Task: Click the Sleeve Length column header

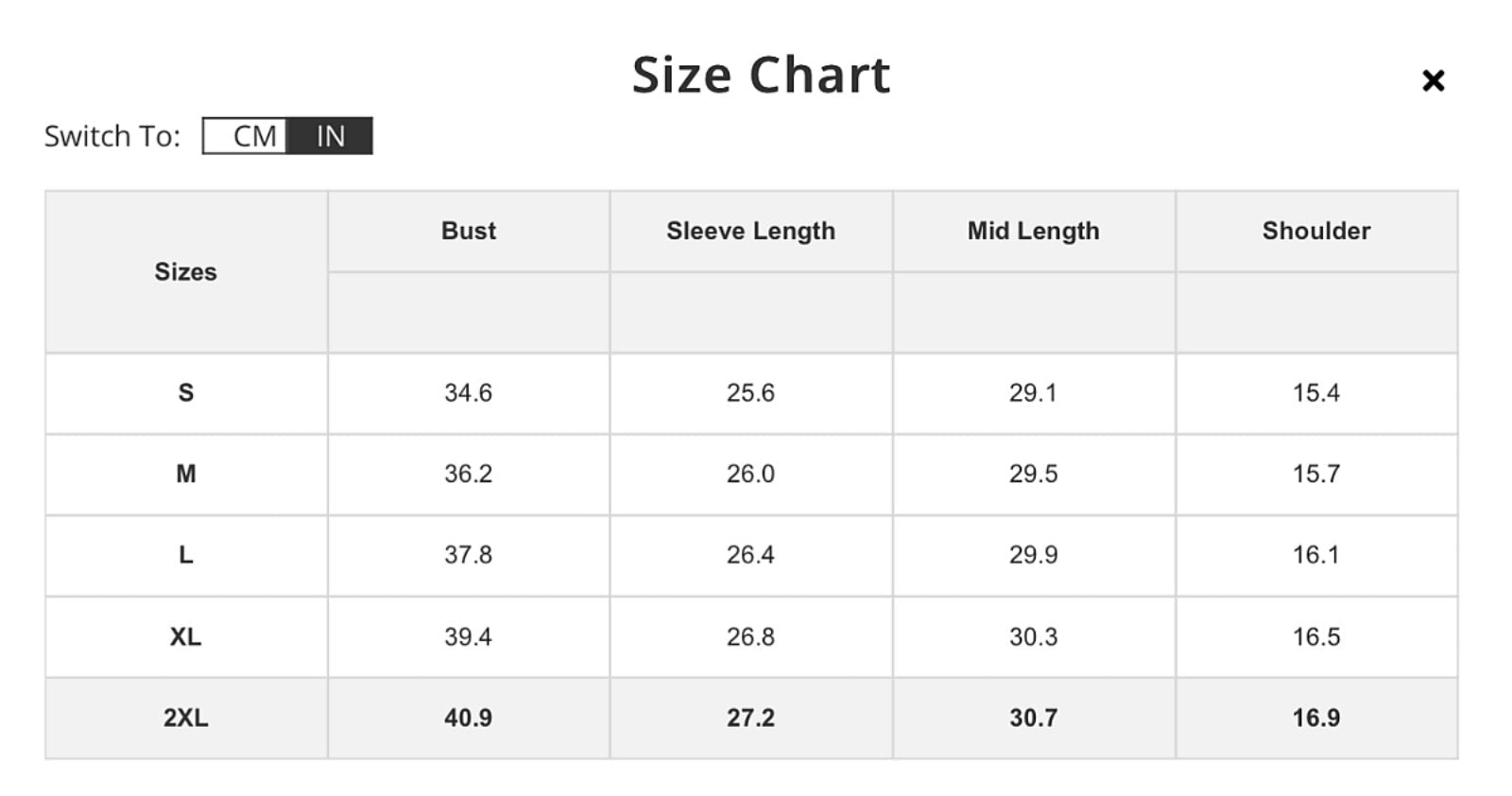Action: click(x=751, y=231)
